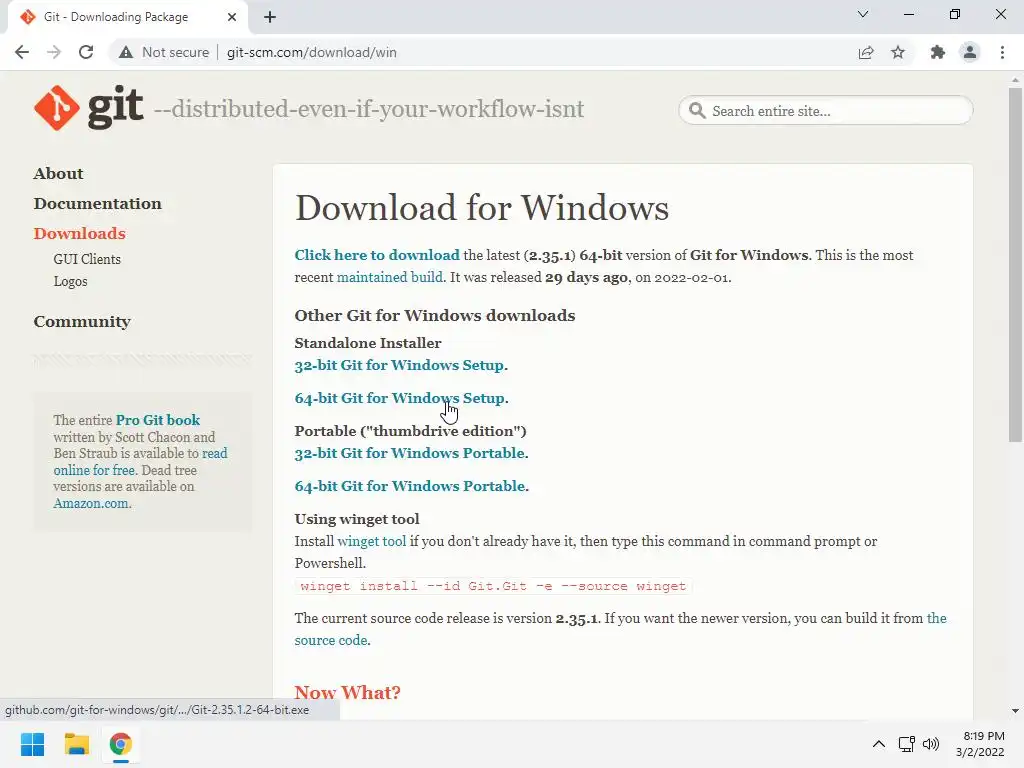The image size is (1024, 768).
Task: Open the network icon in the tray
Action: [x=906, y=744]
